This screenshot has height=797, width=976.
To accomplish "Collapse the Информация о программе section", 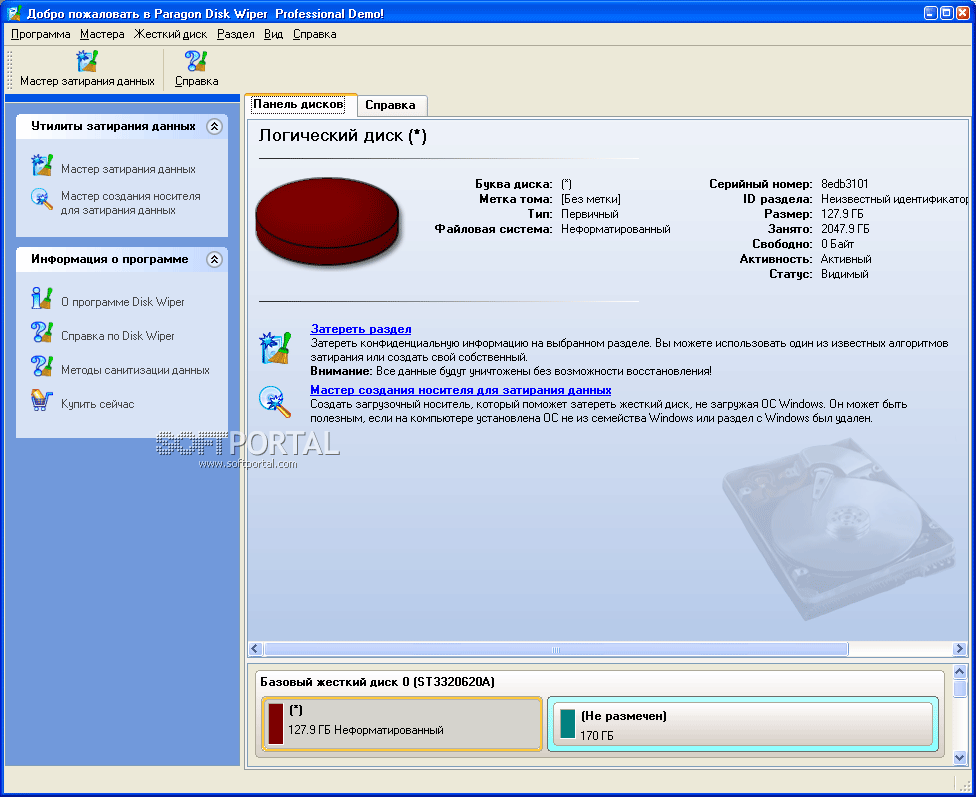I will 214,260.
